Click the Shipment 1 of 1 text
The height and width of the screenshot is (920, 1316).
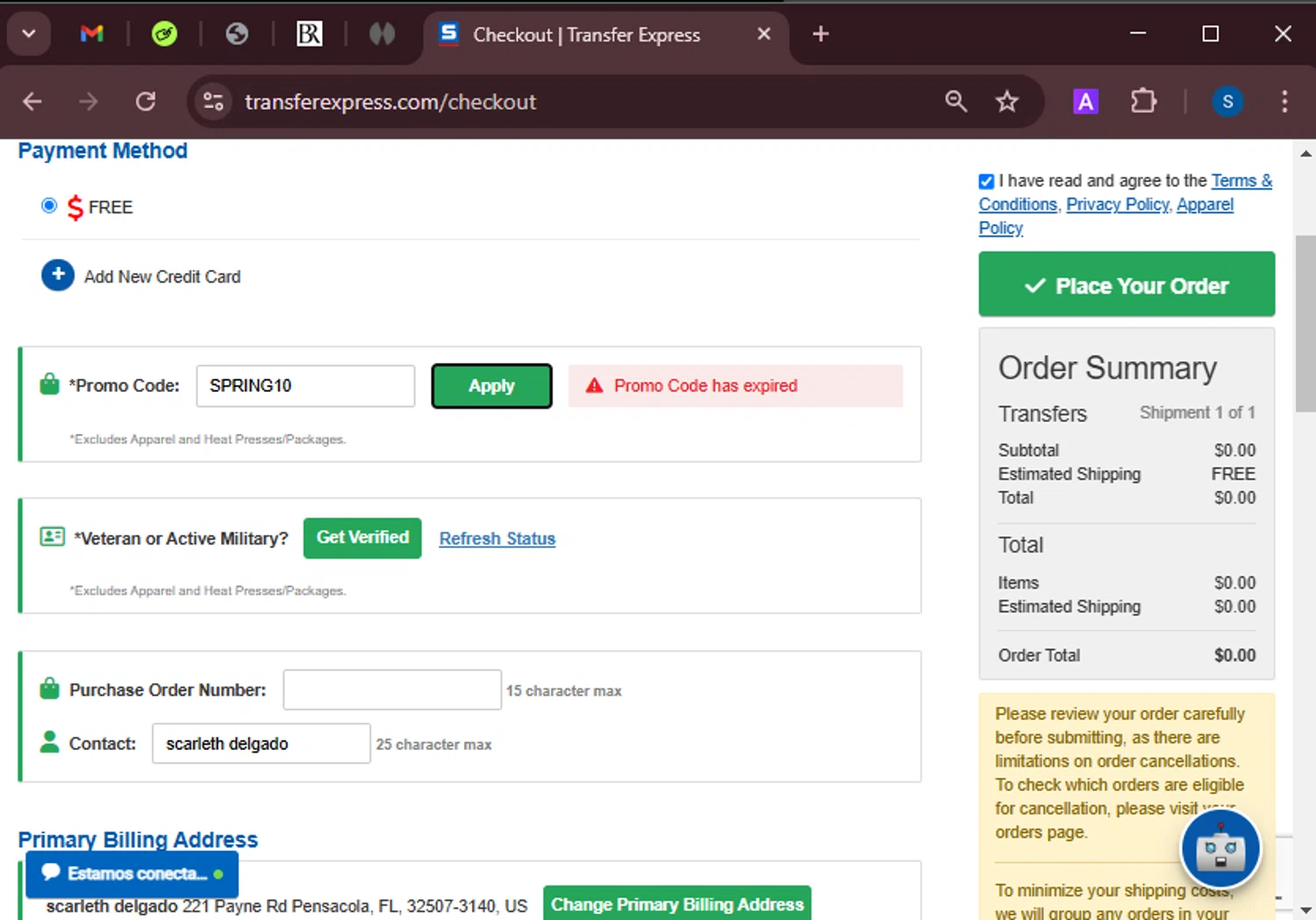click(x=1198, y=412)
